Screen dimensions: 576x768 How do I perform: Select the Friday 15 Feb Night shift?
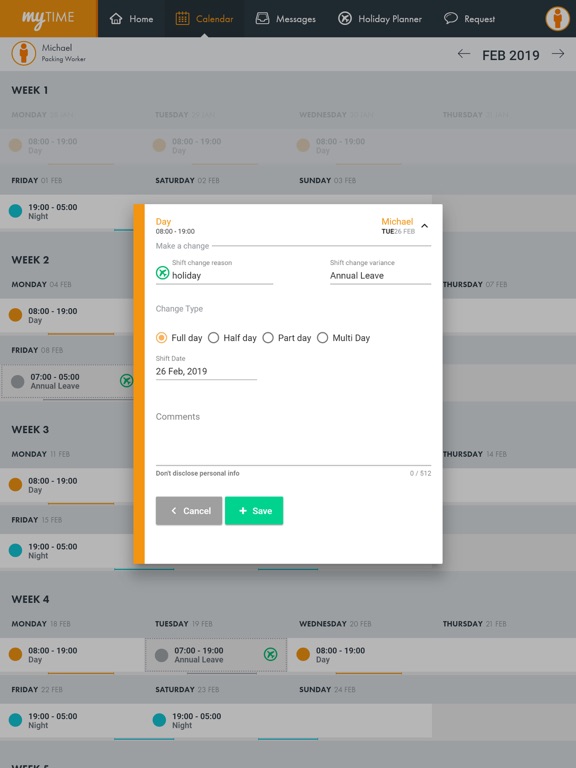click(67, 551)
